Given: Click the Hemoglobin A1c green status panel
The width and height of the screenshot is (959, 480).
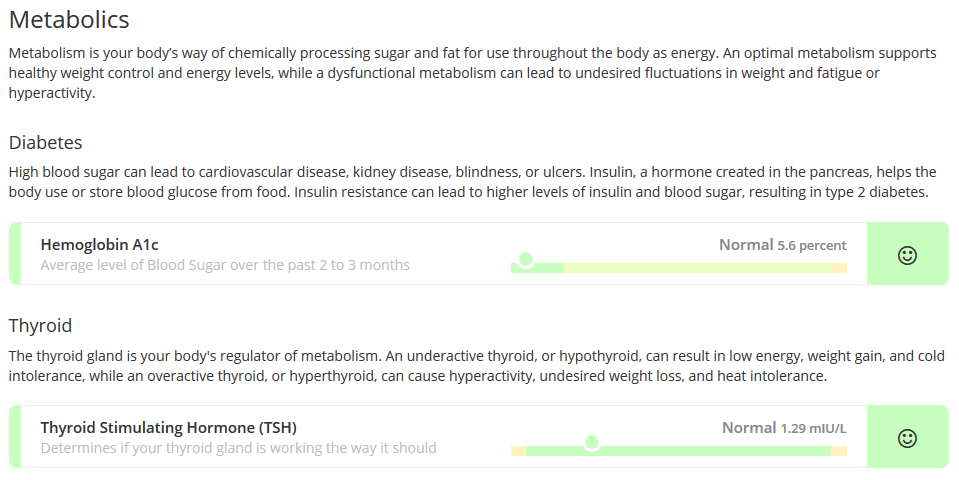Looking at the screenshot, I should click(x=908, y=254).
